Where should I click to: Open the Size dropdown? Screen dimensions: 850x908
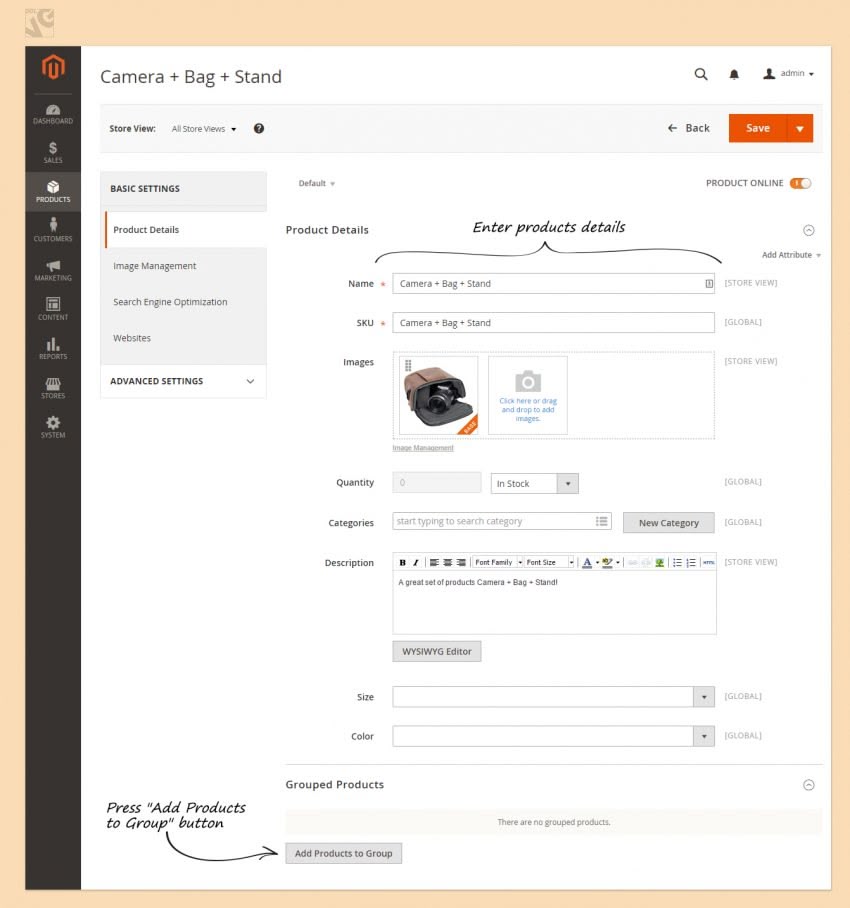click(553, 697)
